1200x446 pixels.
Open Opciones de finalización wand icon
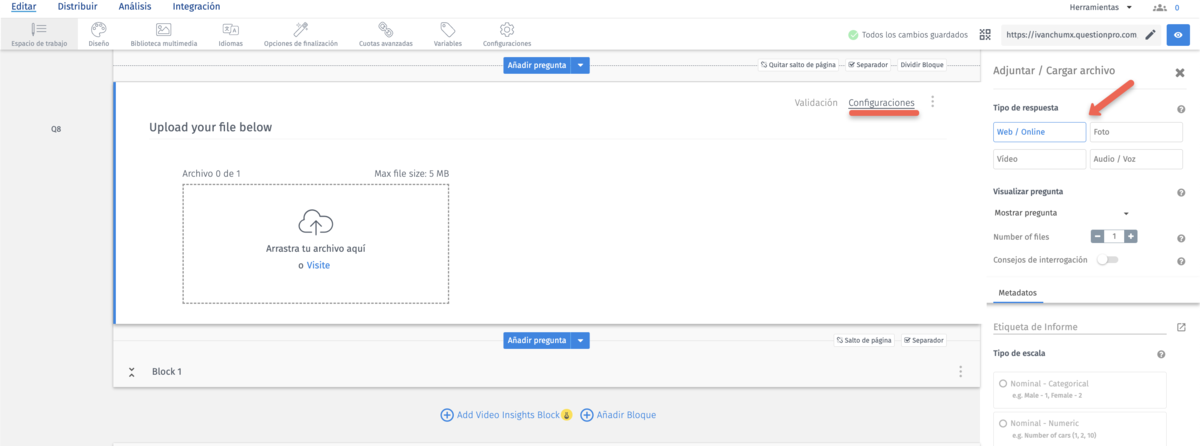point(300,29)
